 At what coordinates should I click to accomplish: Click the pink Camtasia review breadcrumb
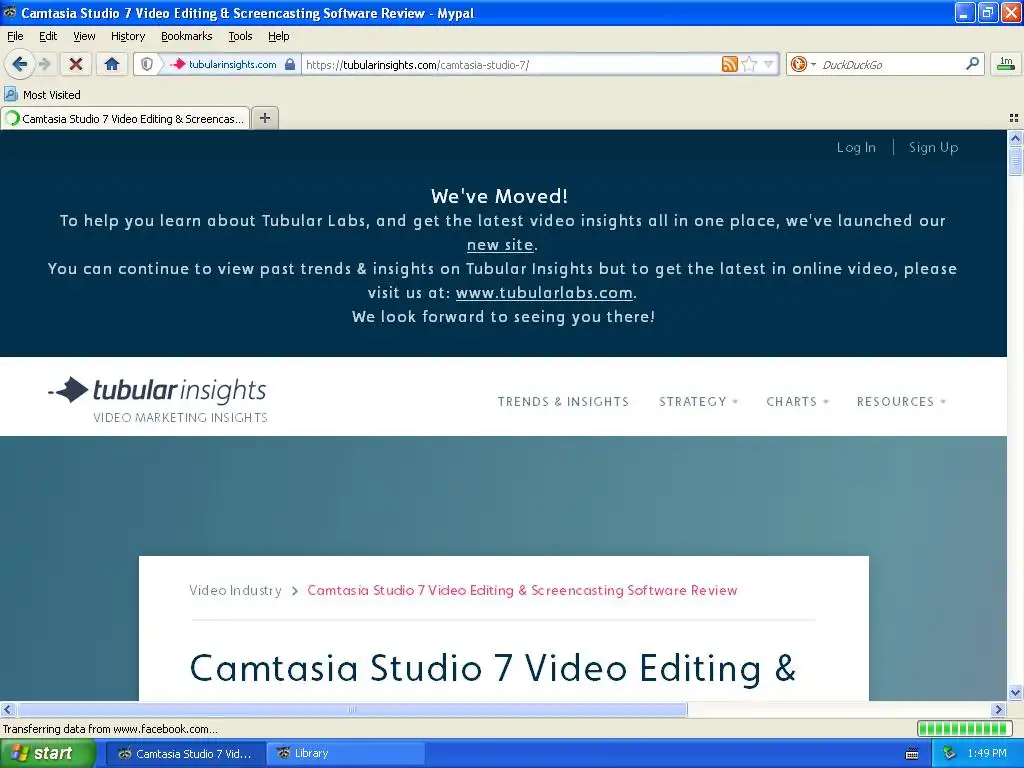click(x=522, y=590)
